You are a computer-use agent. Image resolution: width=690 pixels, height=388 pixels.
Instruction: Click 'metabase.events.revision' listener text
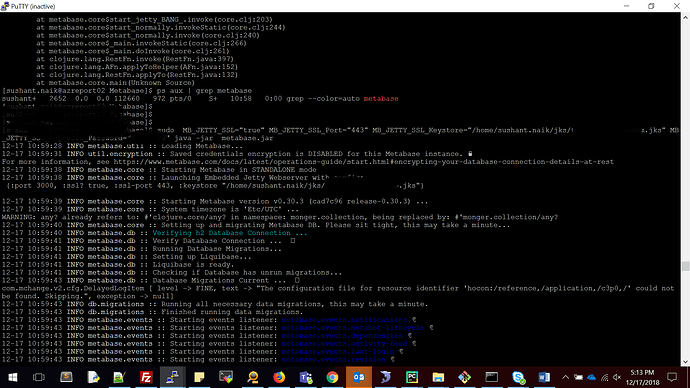(x=334, y=359)
